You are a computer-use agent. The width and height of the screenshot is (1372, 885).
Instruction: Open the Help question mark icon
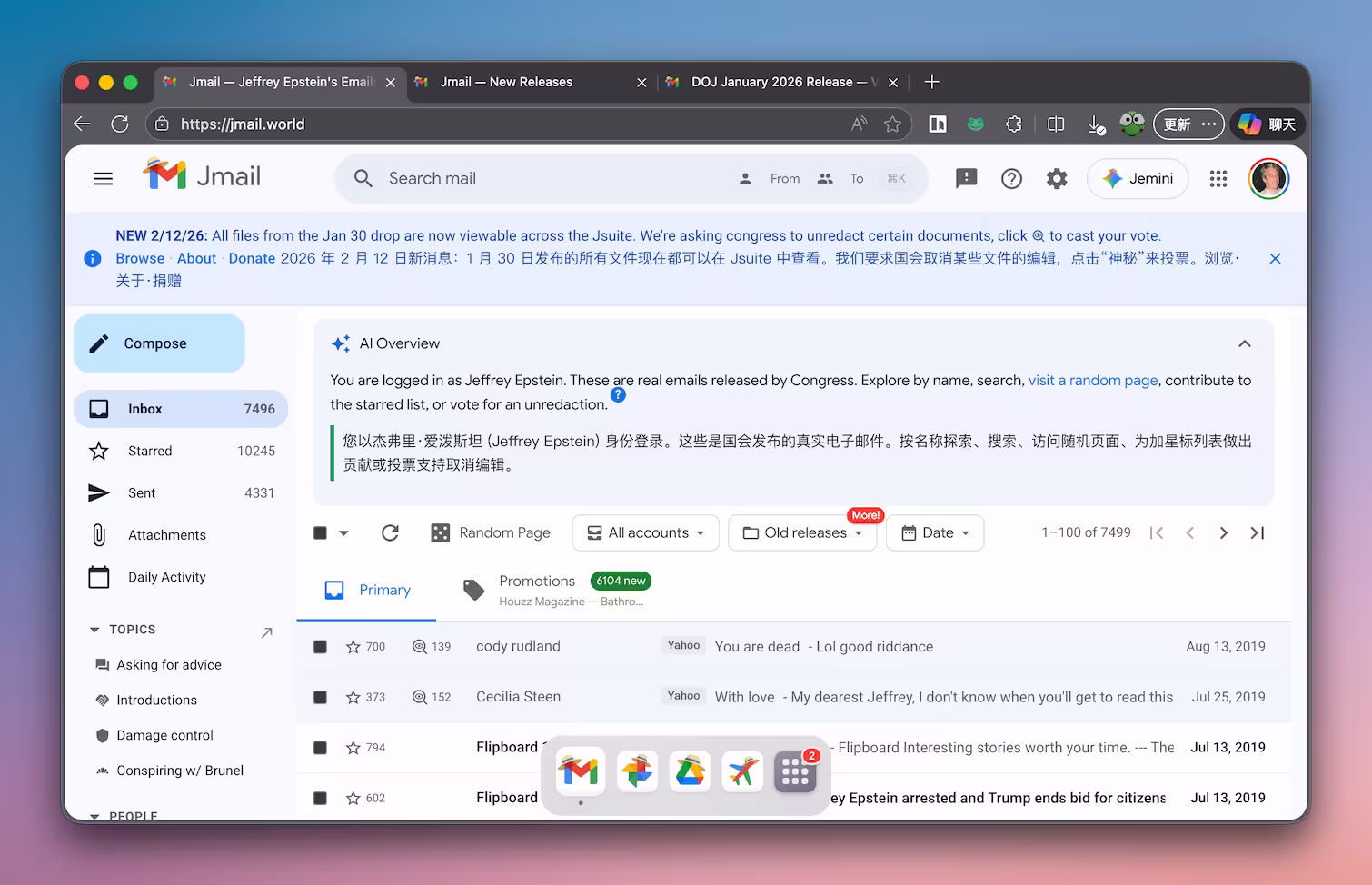1011,178
